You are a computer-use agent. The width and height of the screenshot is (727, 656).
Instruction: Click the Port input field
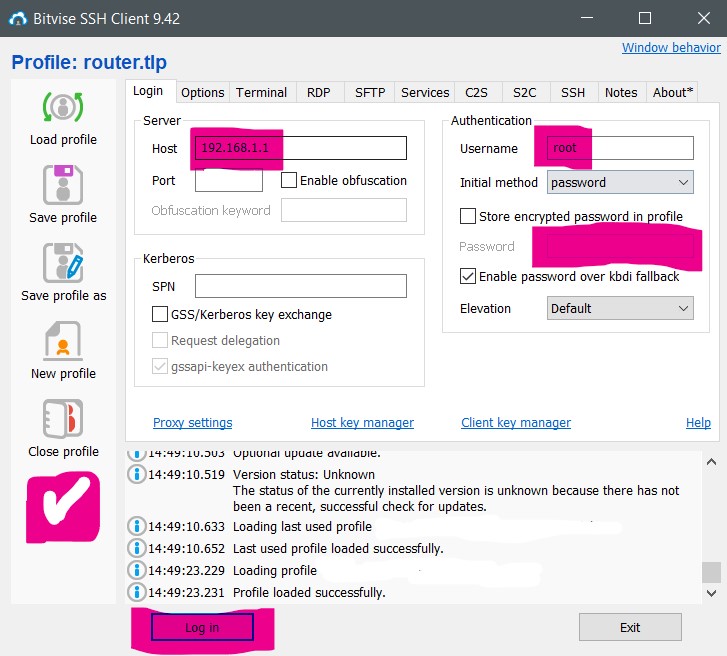tap(229, 180)
